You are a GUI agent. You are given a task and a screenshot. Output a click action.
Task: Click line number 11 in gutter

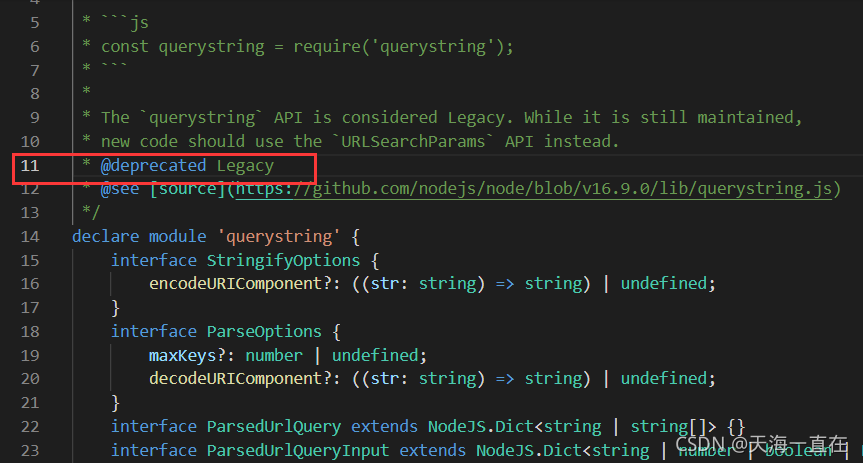pos(30,165)
